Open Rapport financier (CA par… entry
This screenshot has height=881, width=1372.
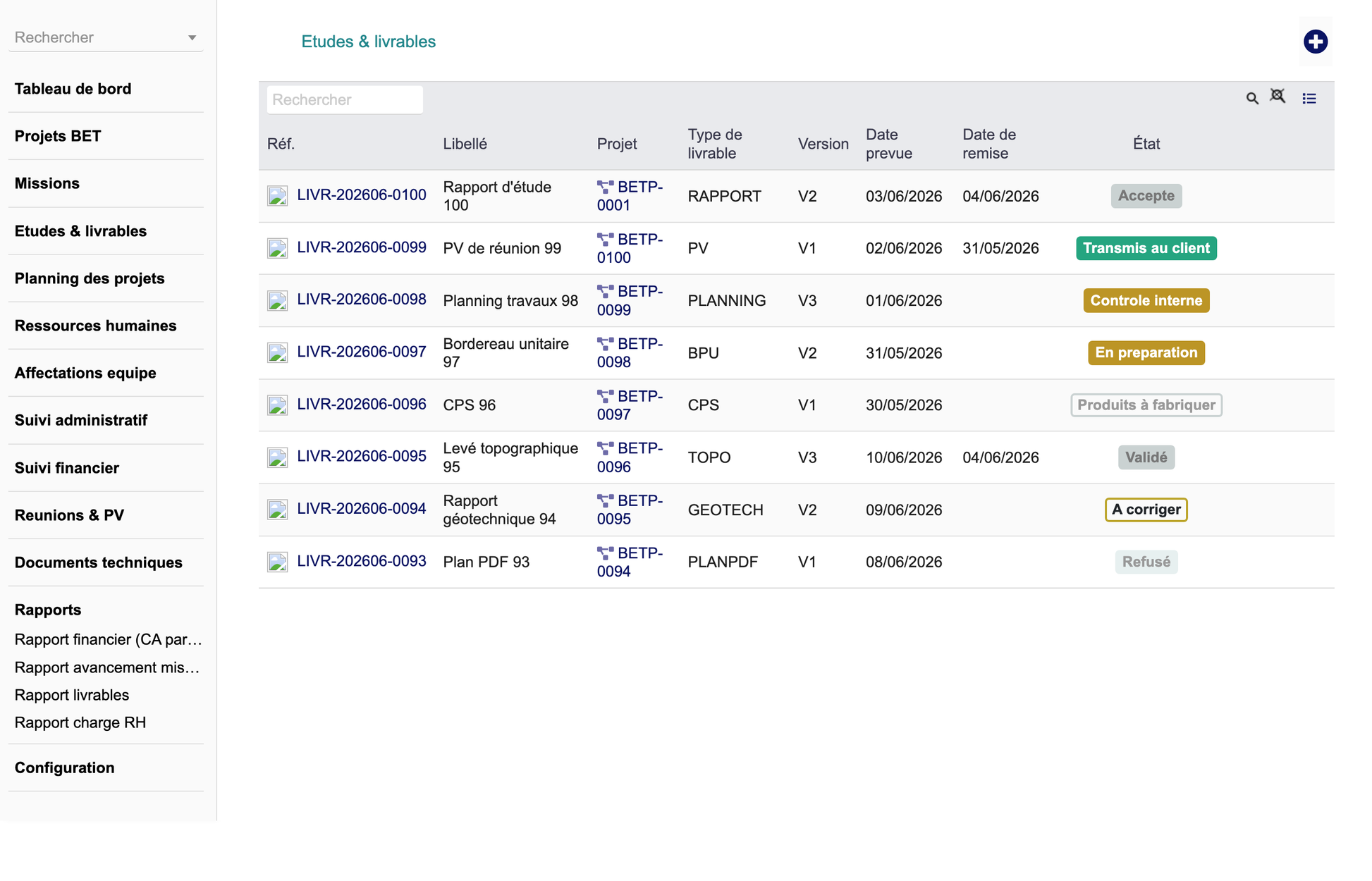pos(109,639)
